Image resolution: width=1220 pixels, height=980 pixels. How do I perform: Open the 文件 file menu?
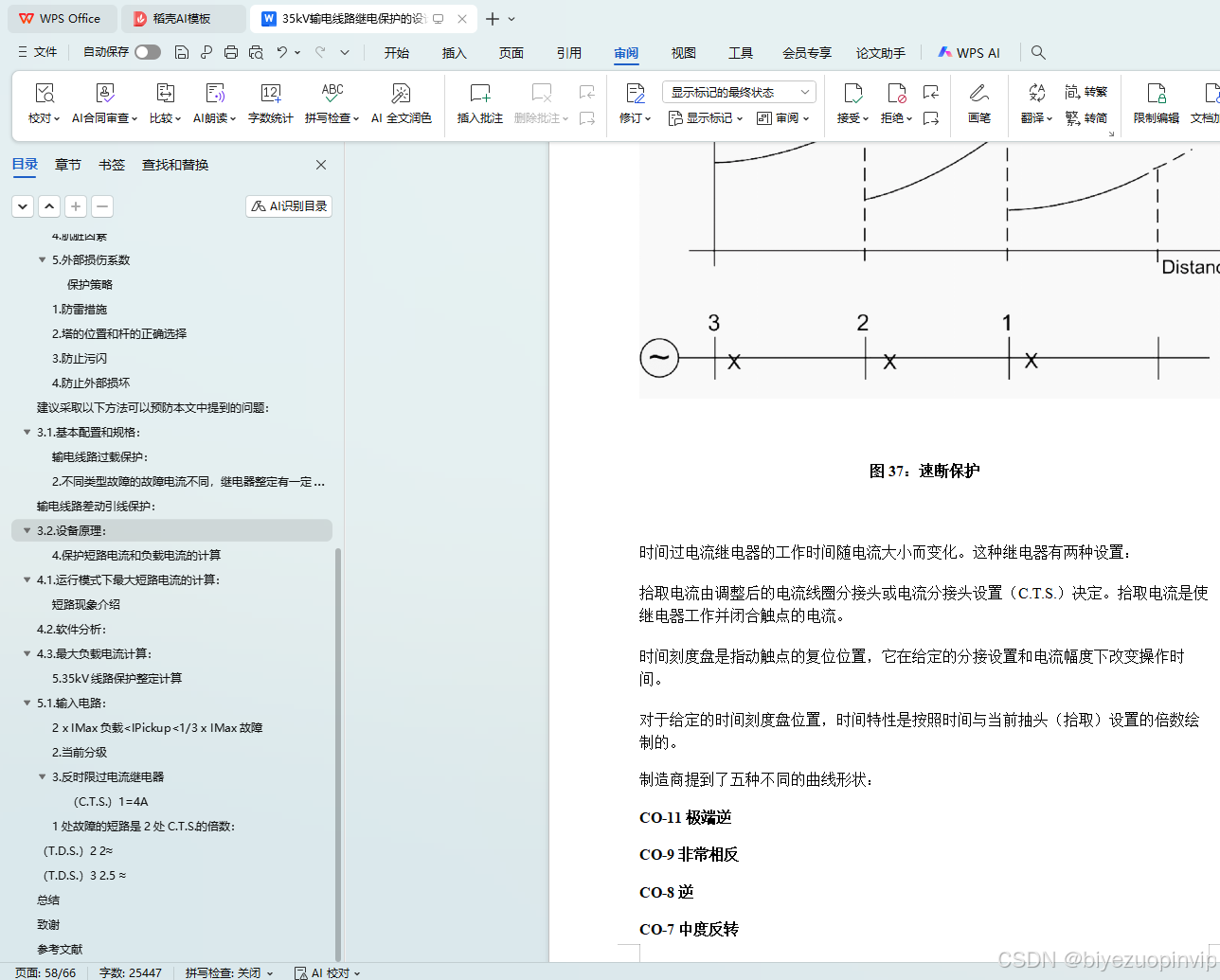pyautogui.click(x=38, y=52)
